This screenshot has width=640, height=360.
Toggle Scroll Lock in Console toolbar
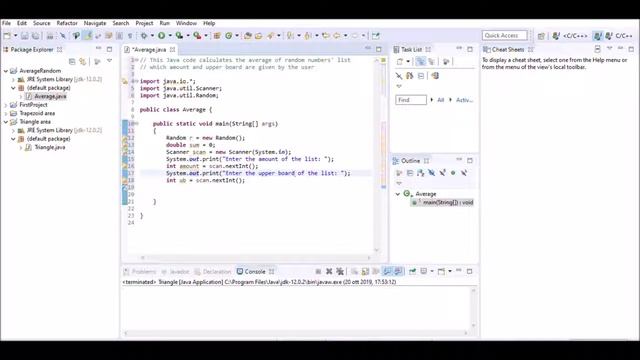(x=365, y=271)
